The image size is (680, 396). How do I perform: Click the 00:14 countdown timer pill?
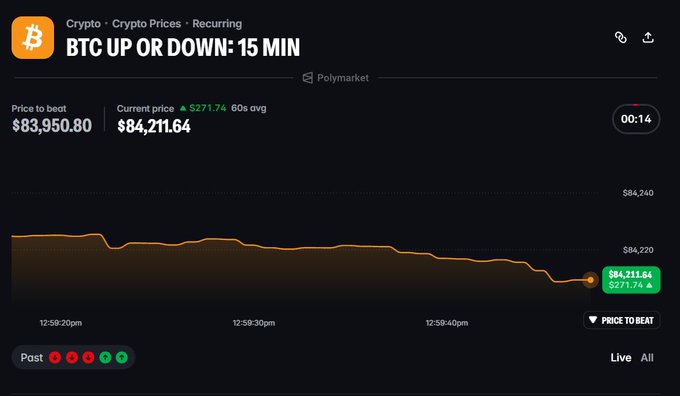point(636,119)
